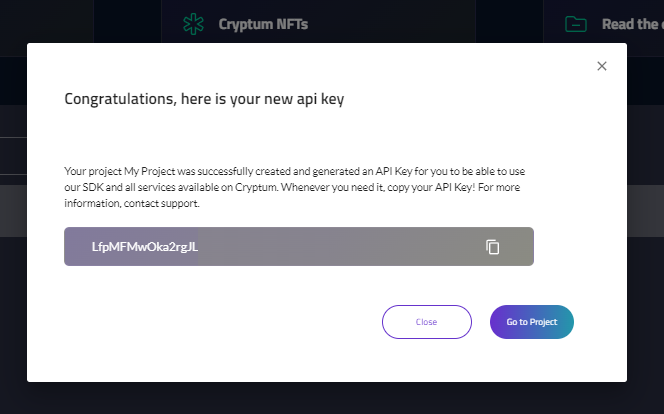Click the dark header cell left of Cryptum NFTs

point(127,21)
